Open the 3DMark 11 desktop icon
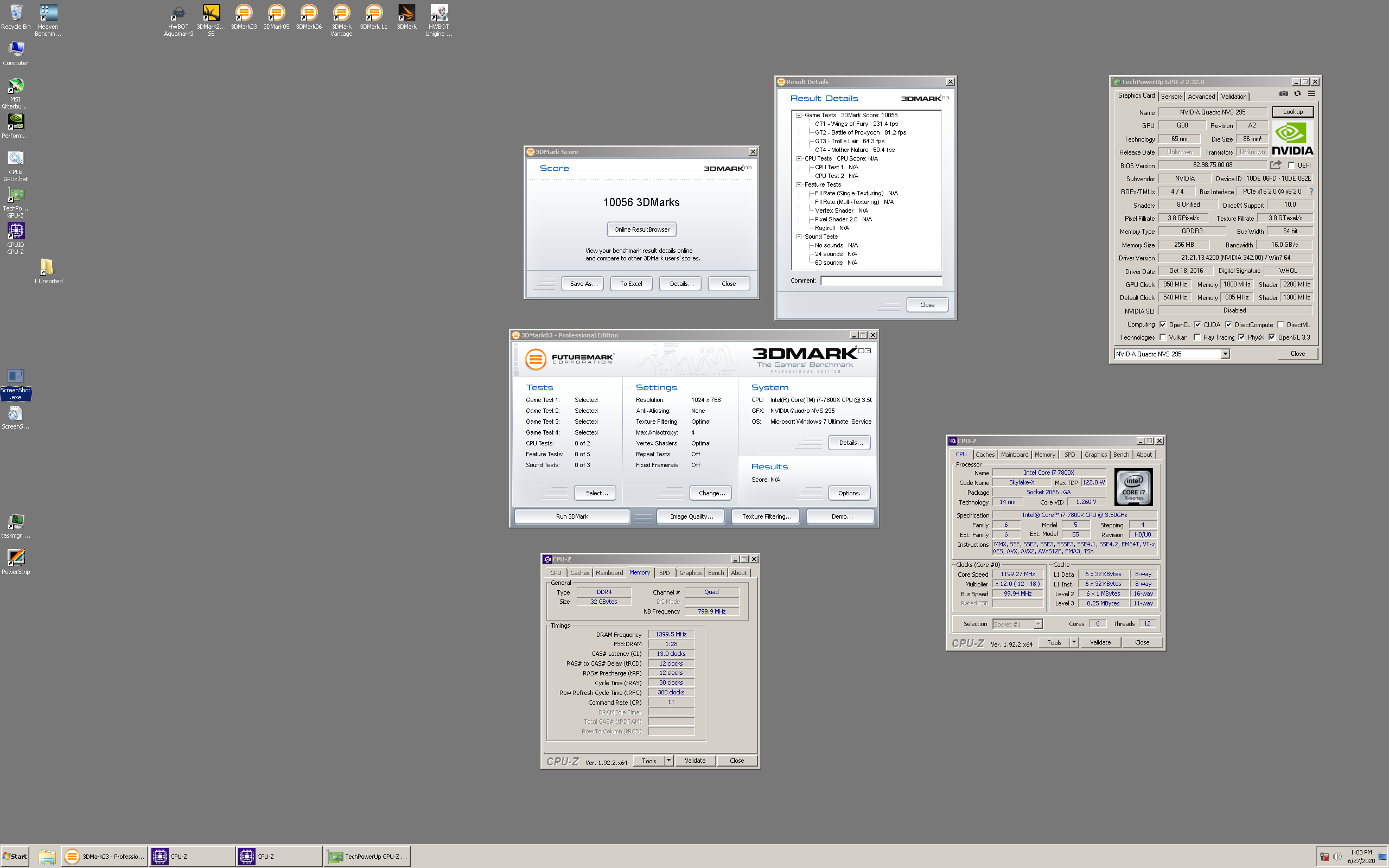 point(374,17)
